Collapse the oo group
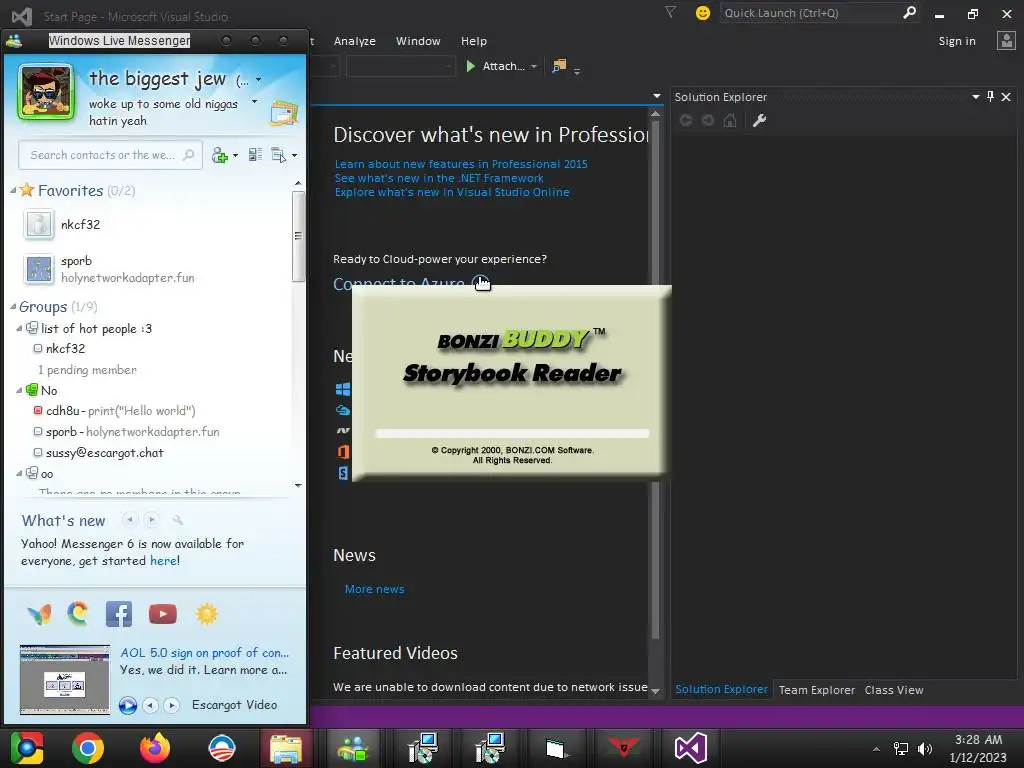The width and height of the screenshot is (1024, 768). 19,473
